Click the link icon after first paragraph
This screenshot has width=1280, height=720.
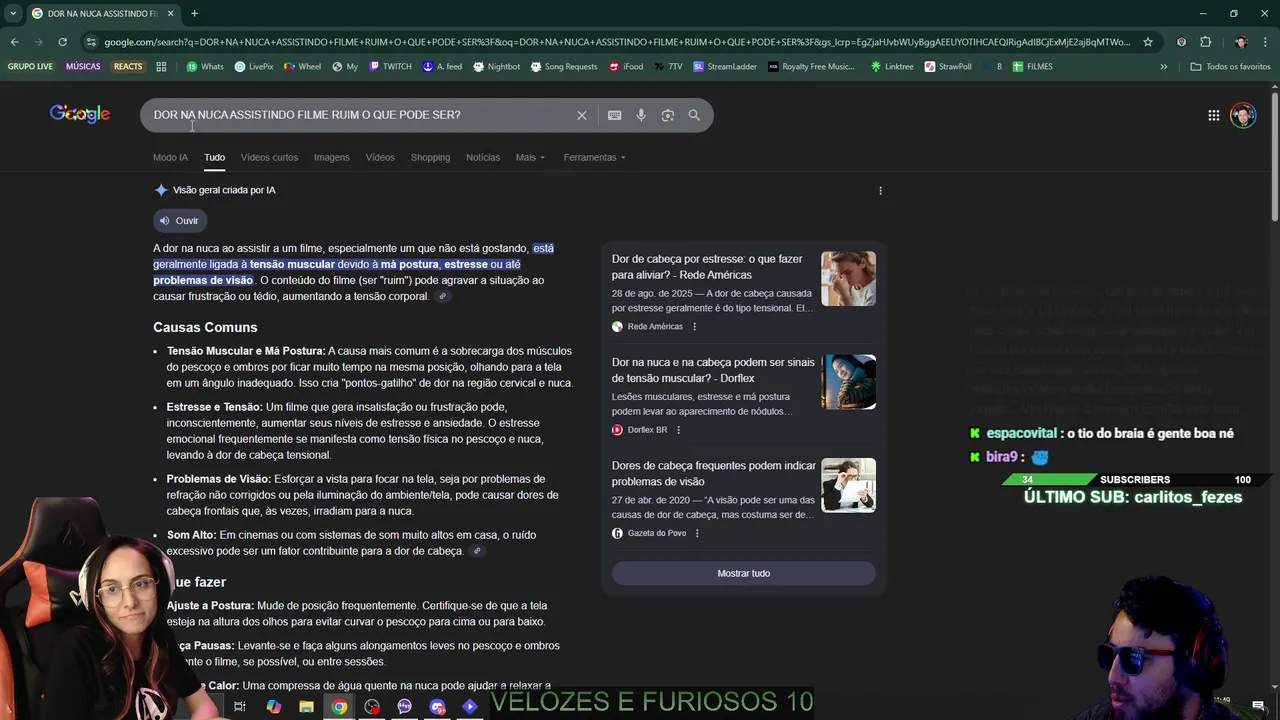(x=442, y=296)
